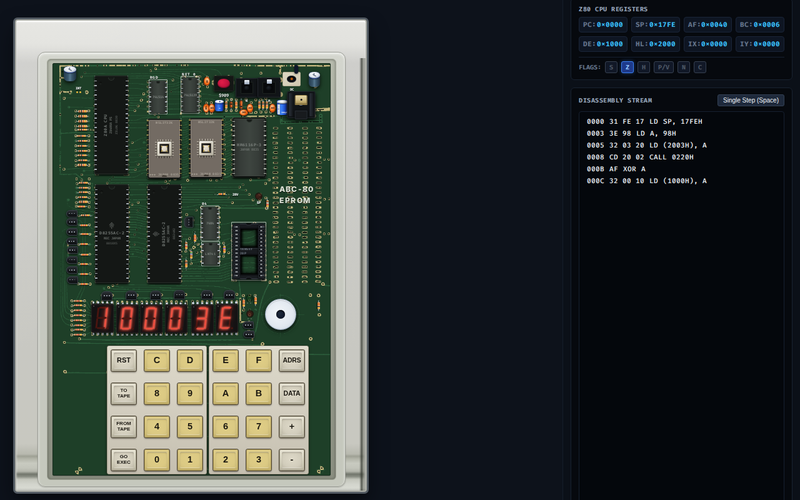Select the 'CALL 0220H' disassembly line

640,157
